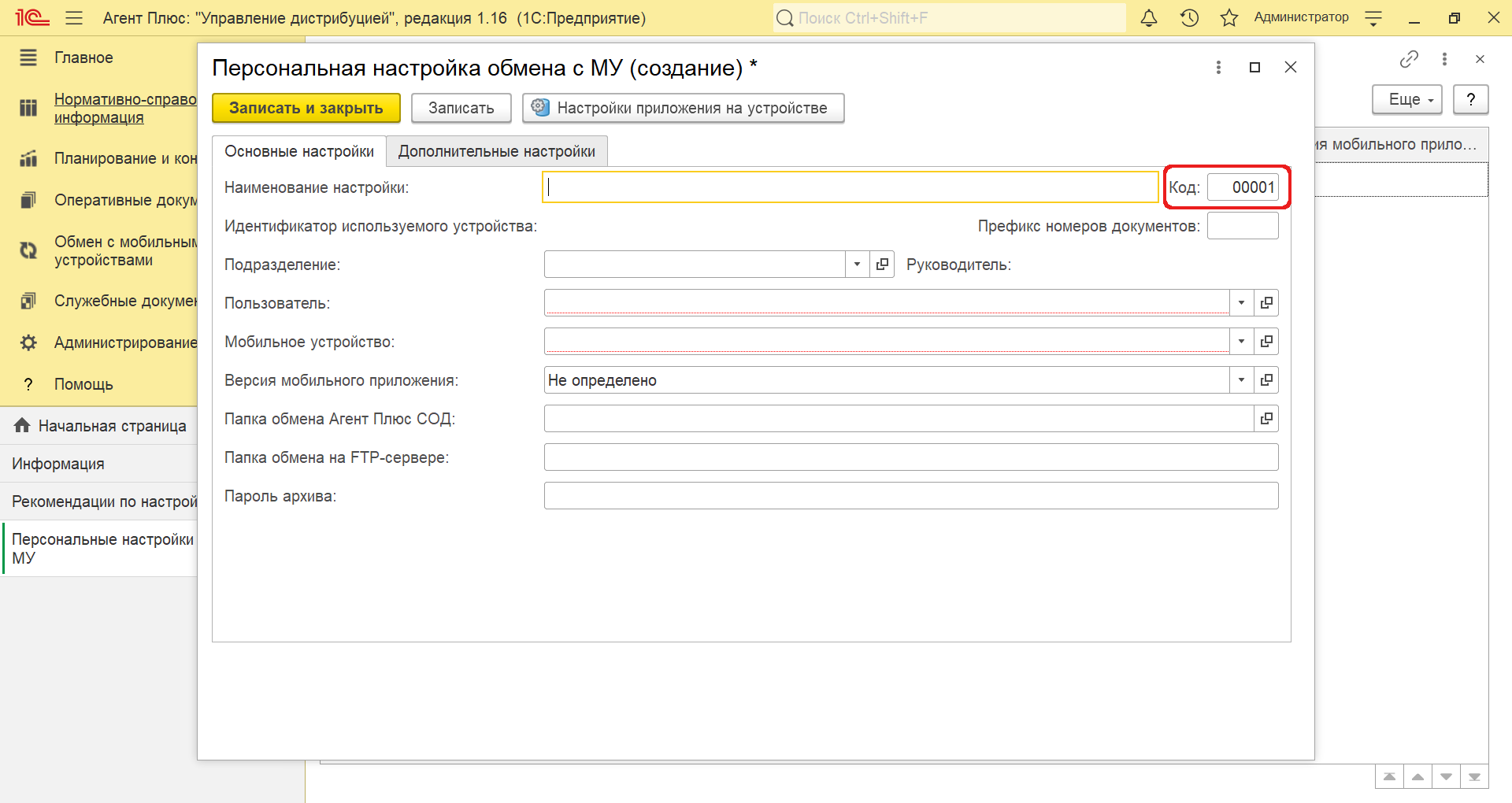Maximize the Персональная настройка dialog
The height and width of the screenshot is (803, 1512).
[x=1255, y=68]
